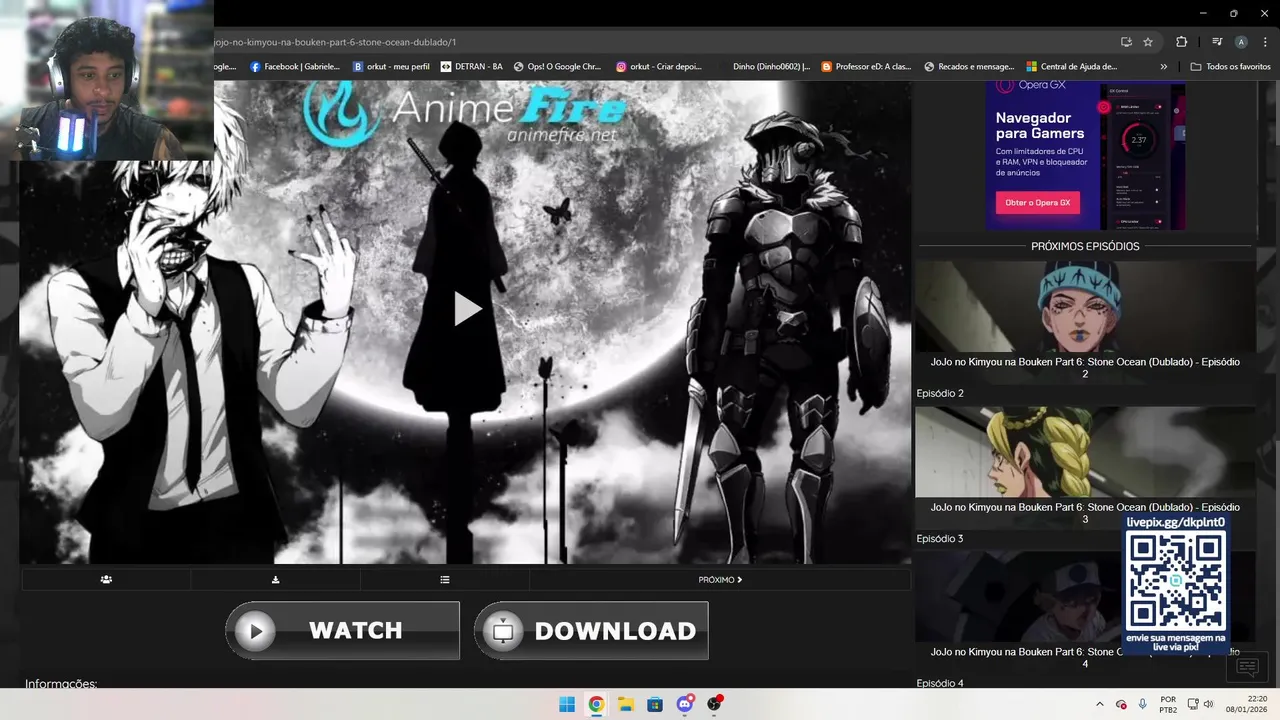1280x720 pixels.
Task: Open Microsoft Store from taskbar
Action: [x=655, y=704]
